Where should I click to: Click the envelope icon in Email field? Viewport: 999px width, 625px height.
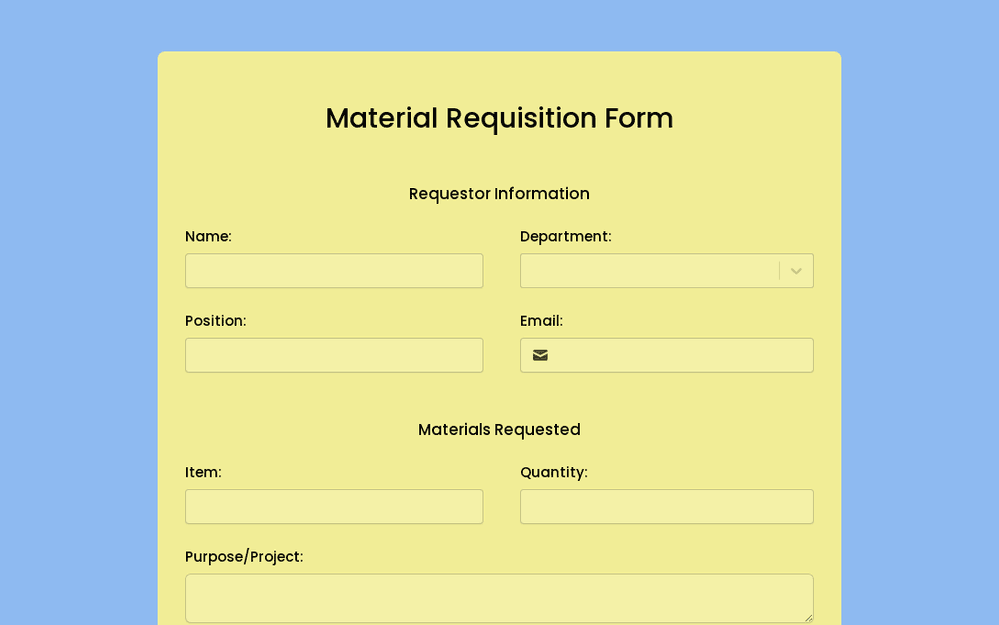540,355
